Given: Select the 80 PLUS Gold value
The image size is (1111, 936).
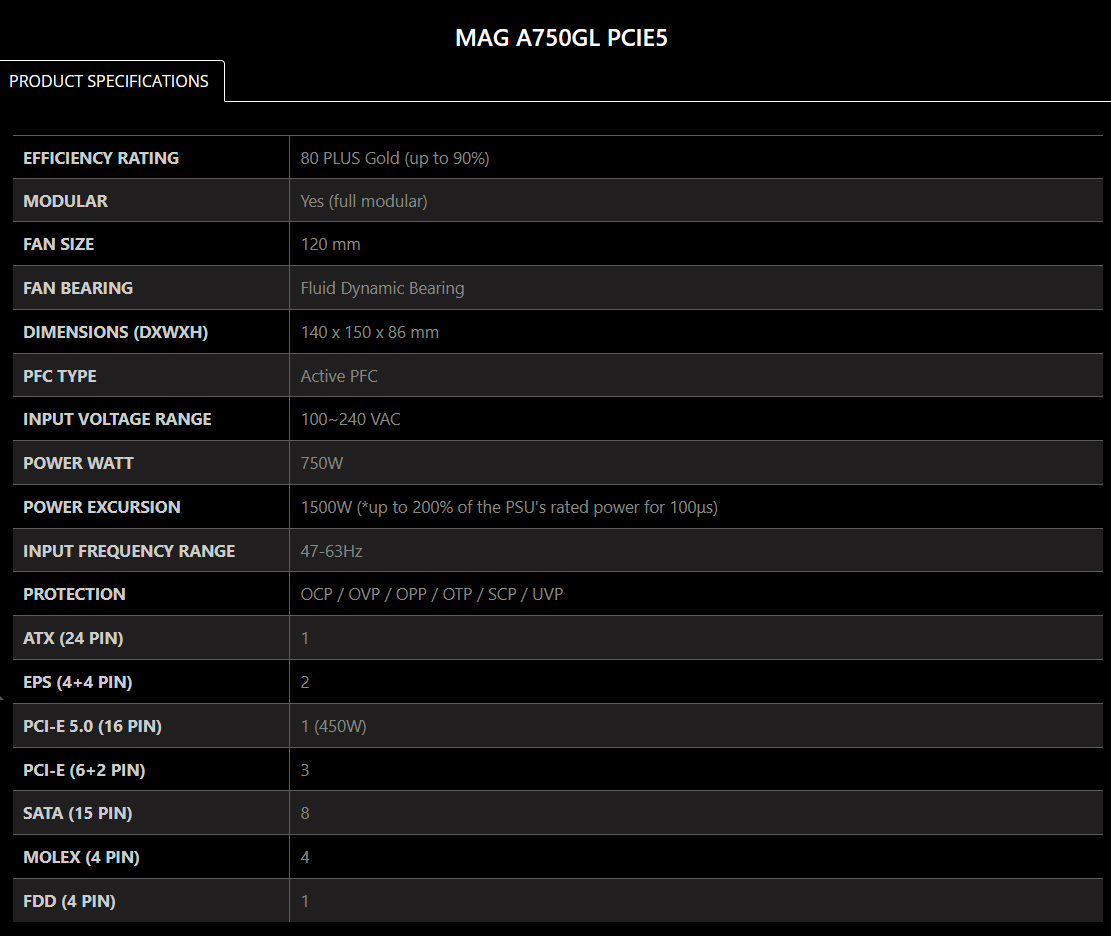Looking at the screenshot, I should pyautogui.click(x=395, y=158).
